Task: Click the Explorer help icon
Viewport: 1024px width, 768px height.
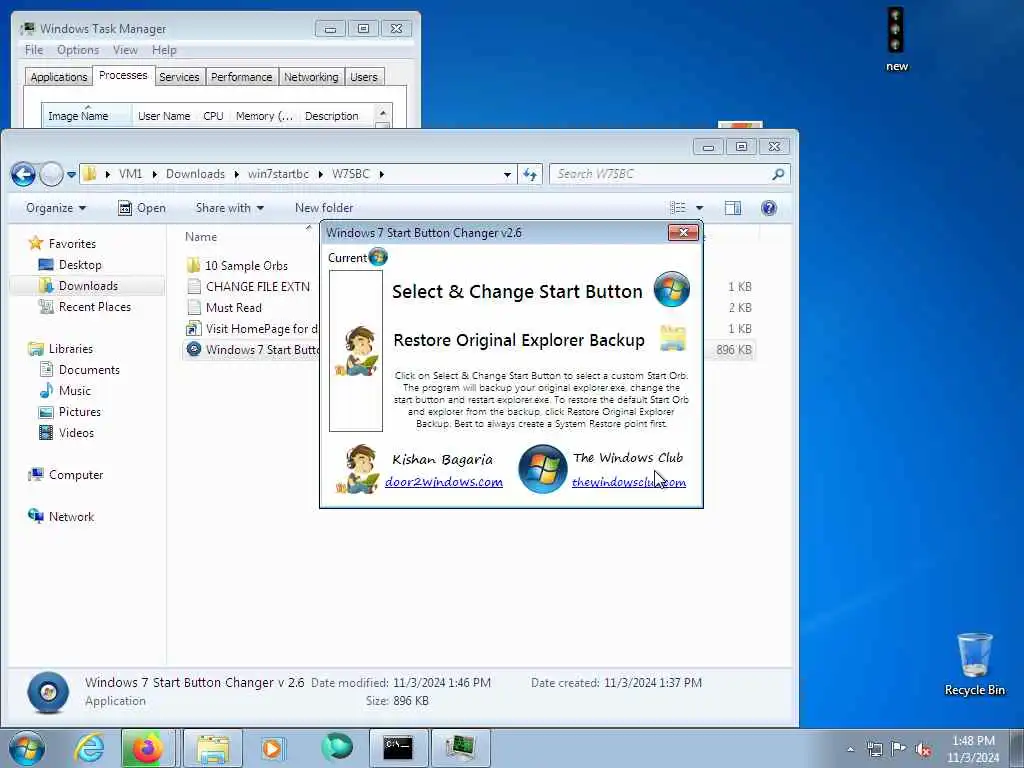Action: [769, 208]
